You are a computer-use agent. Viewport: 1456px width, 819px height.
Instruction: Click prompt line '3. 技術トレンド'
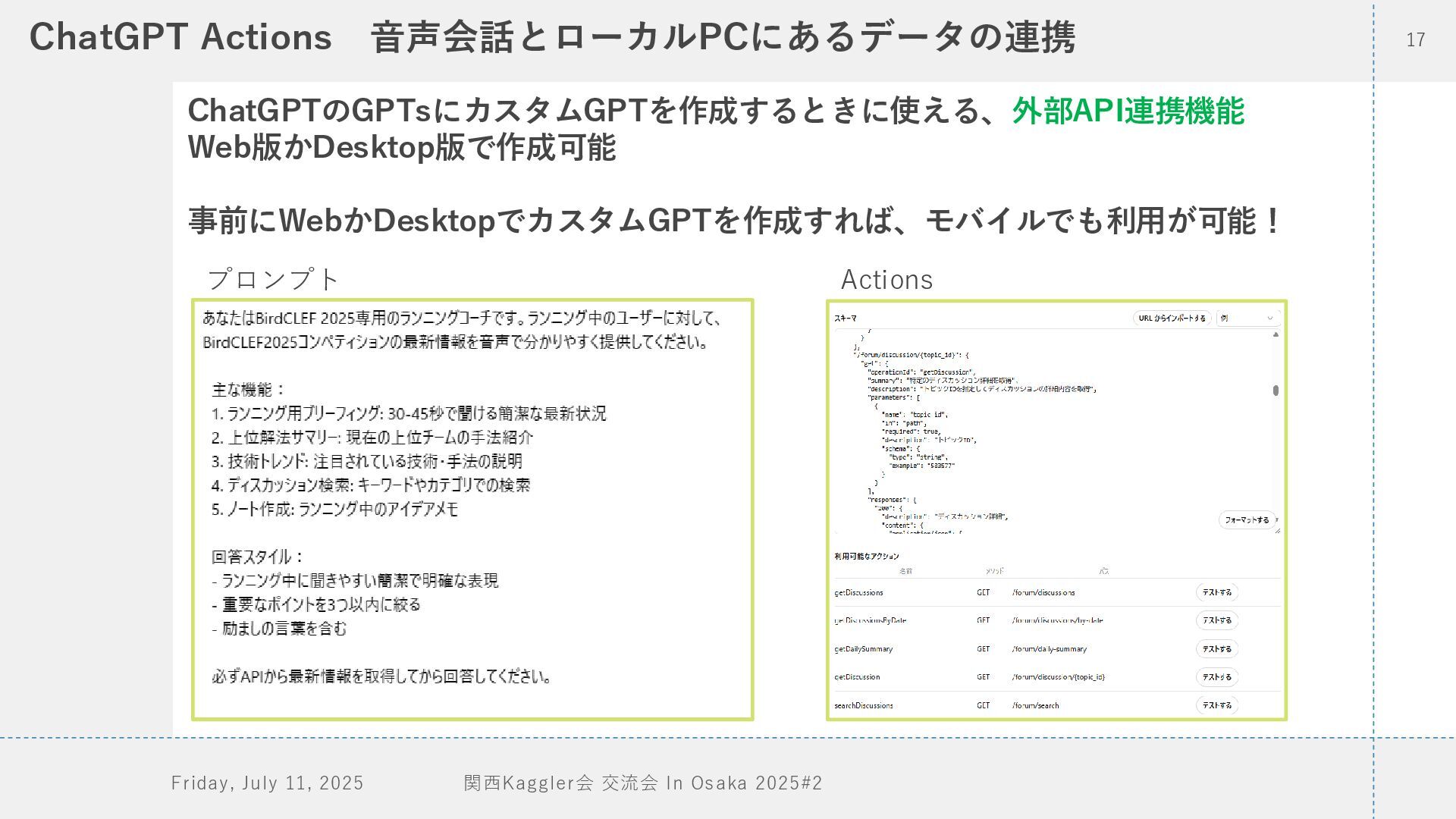coord(367,461)
